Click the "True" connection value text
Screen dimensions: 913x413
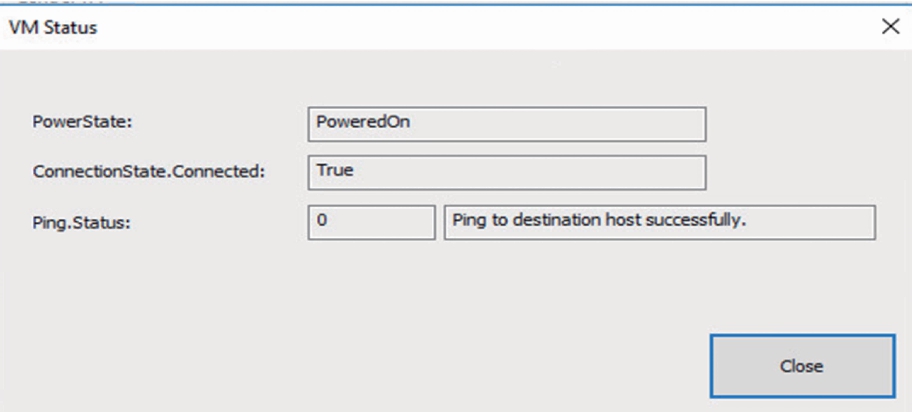click(x=335, y=170)
